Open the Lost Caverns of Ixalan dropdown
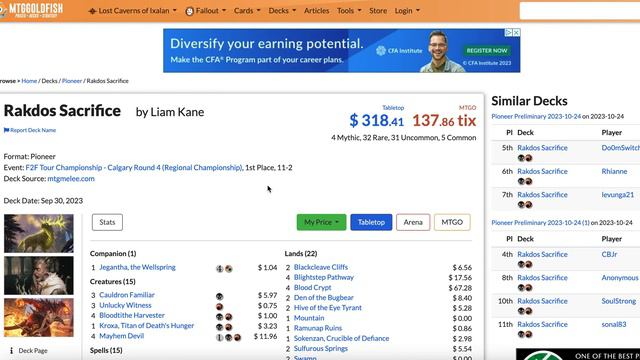 click(x=133, y=11)
